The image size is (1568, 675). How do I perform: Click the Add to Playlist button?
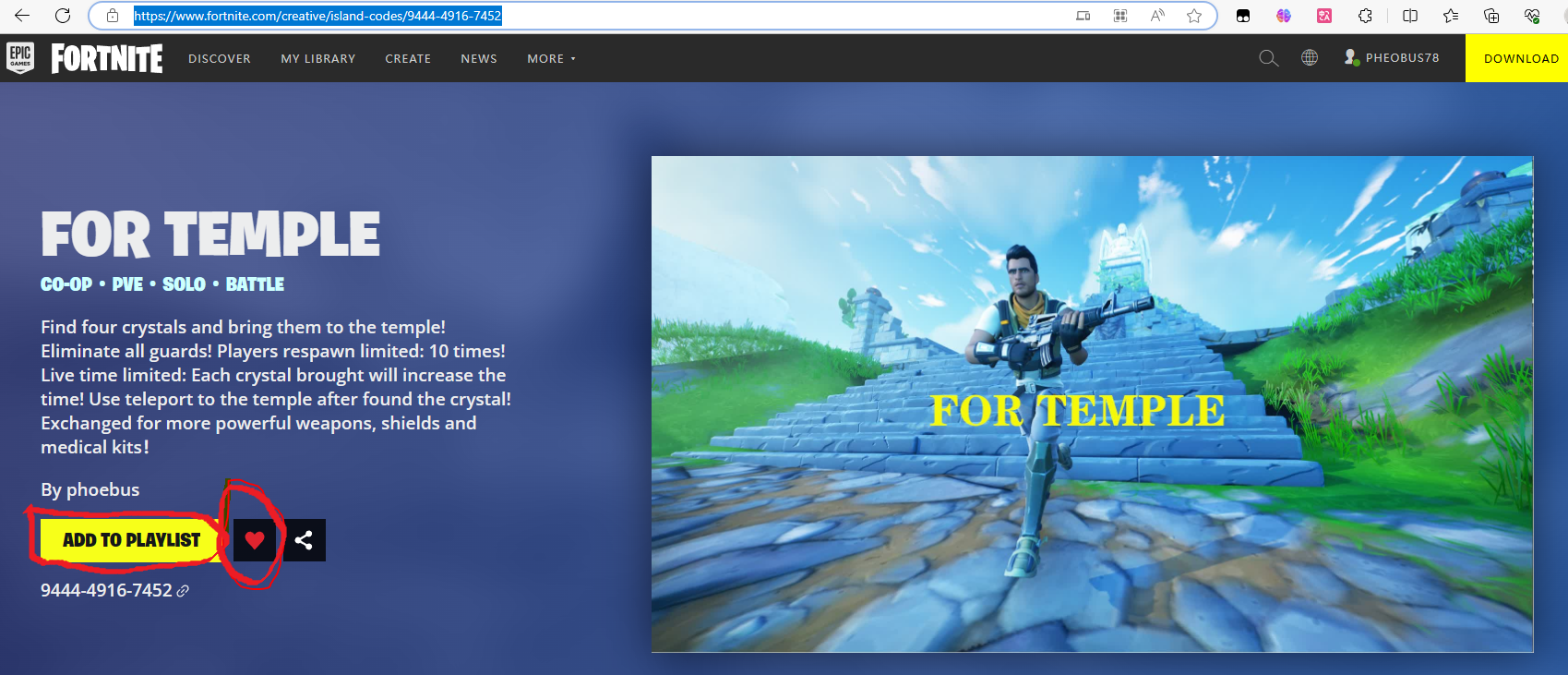[131, 540]
